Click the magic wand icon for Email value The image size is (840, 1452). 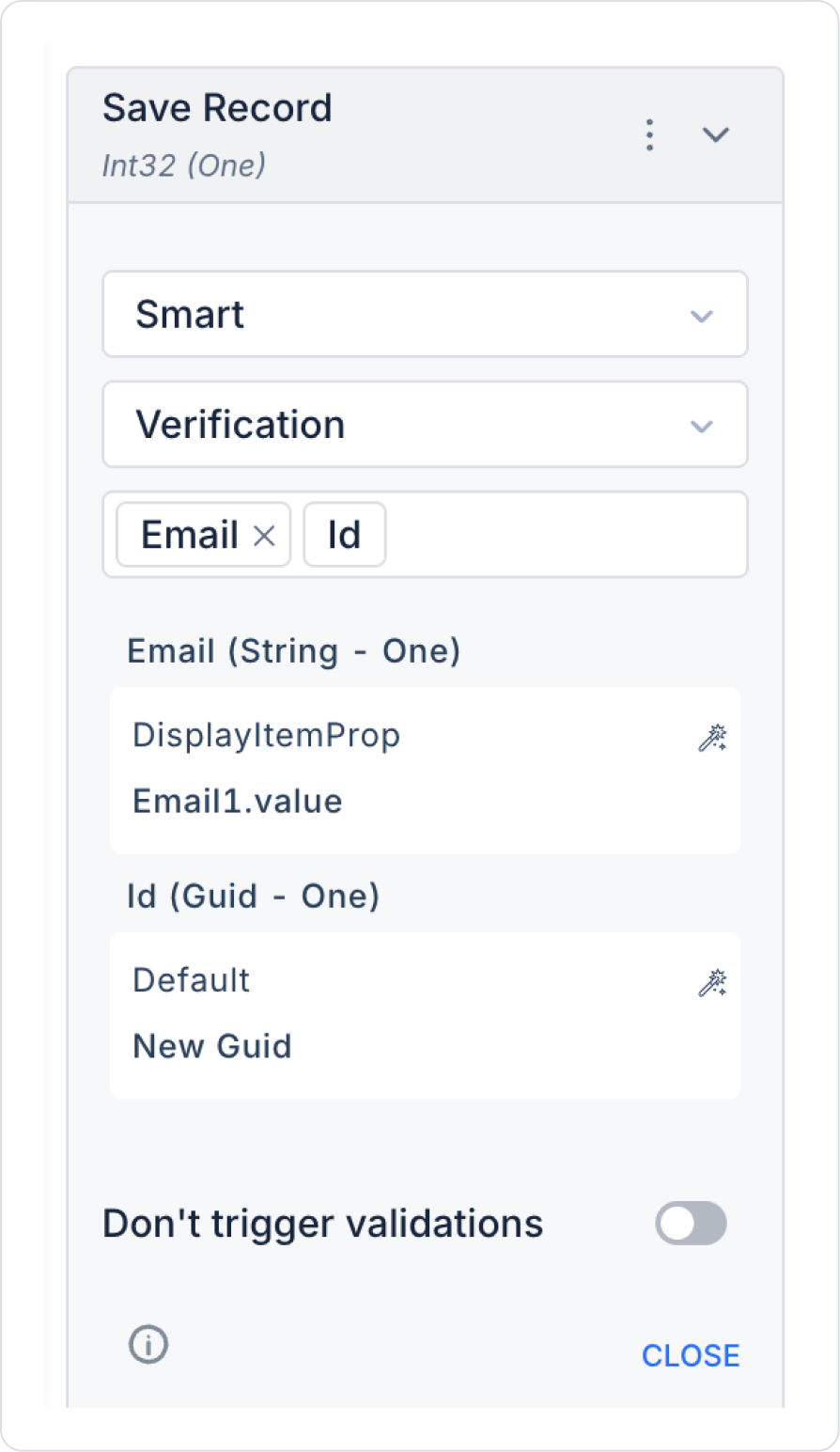[x=712, y=738]
